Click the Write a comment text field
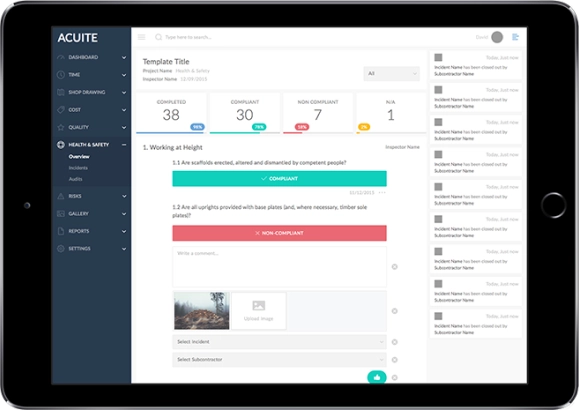This screenshot has width=579, height=410. pos(279,267)
